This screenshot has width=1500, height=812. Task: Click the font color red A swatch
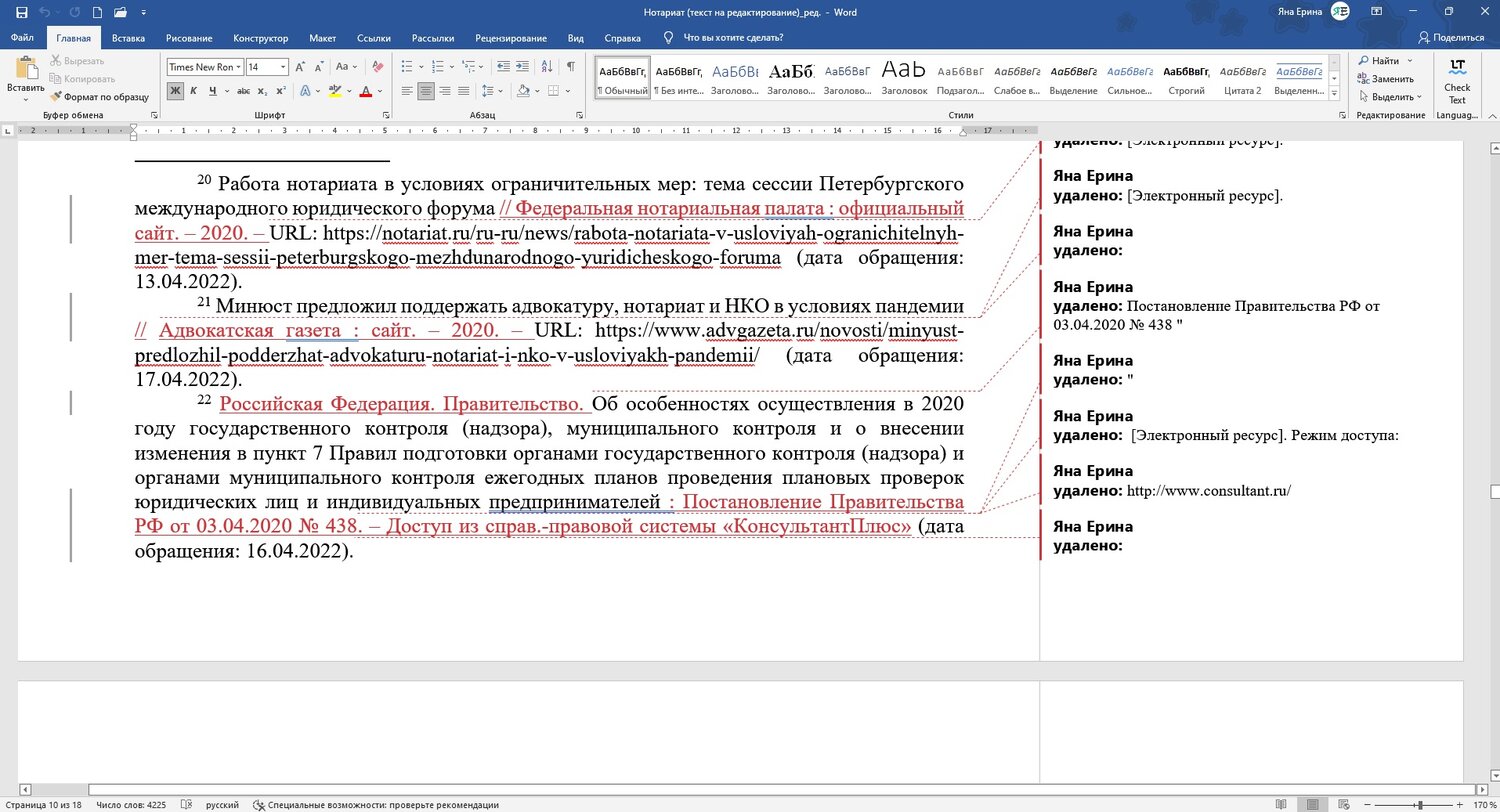[x=365, y=91]
